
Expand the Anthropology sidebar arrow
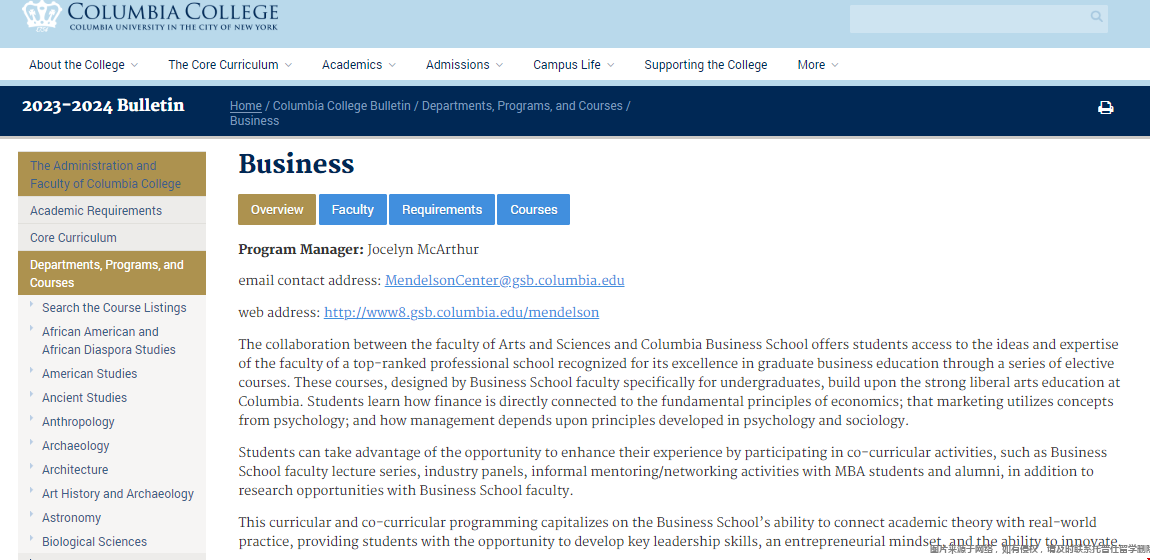coord(32,419)
